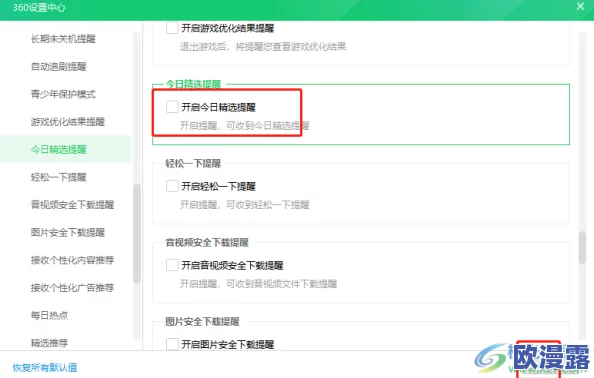Open 轻松一下提醒 sidebar item
Viewport: 594px width, 378px height.
coord(59,177)
